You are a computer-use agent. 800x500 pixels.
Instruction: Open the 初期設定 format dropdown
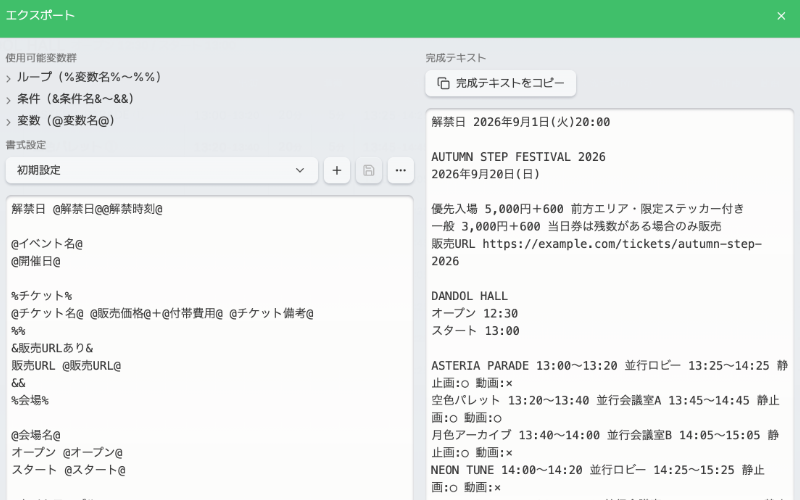[x=162, y=170]
